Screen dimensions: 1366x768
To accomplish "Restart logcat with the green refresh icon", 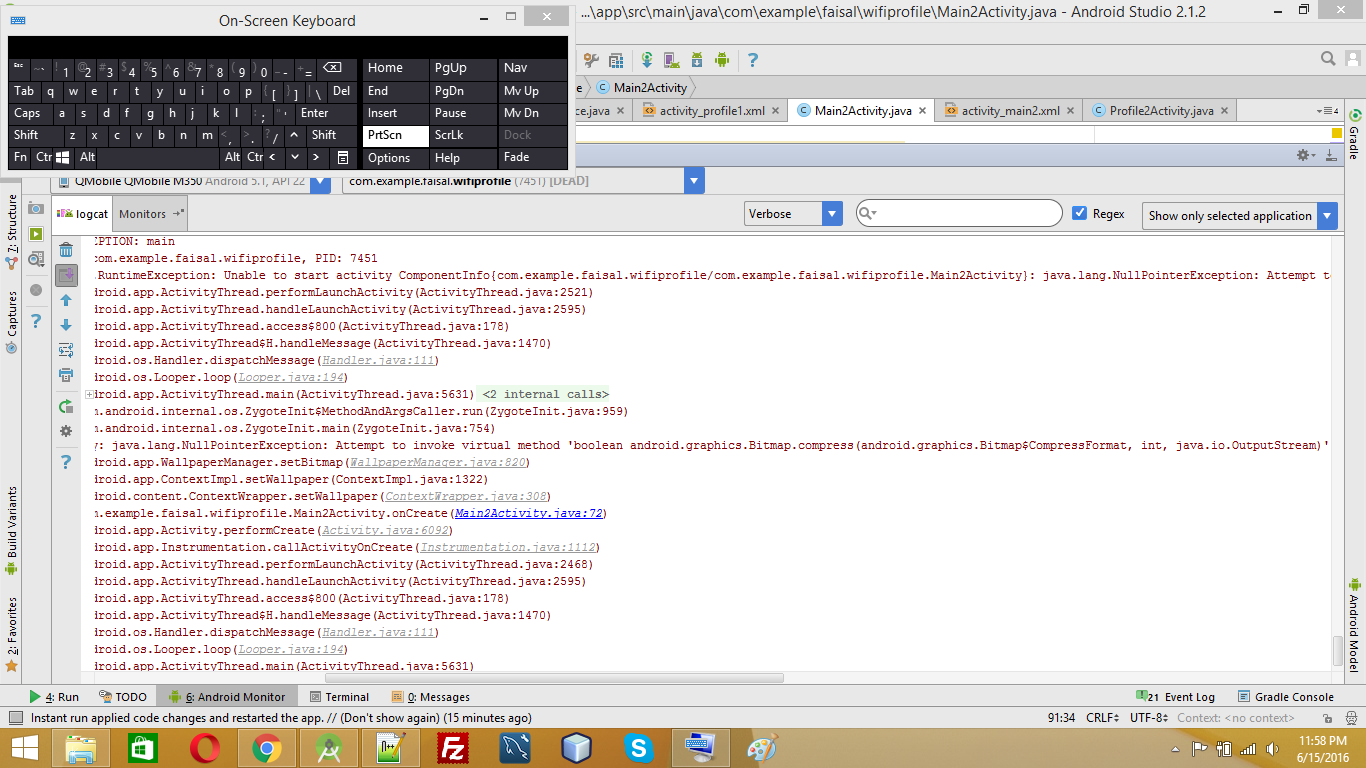I will coord(66,406).
